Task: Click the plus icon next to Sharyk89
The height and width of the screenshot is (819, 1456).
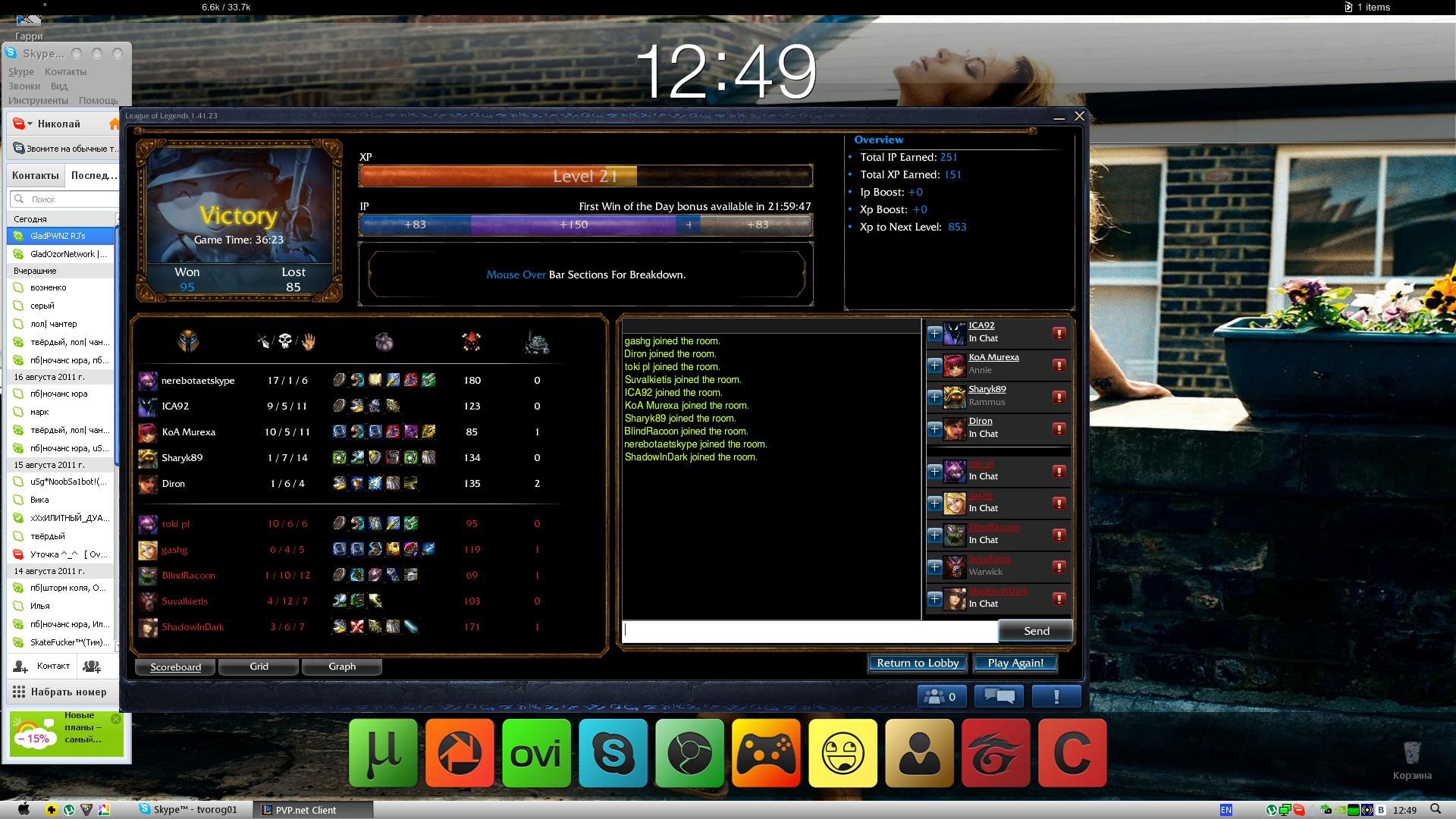Action: [934, 397]
